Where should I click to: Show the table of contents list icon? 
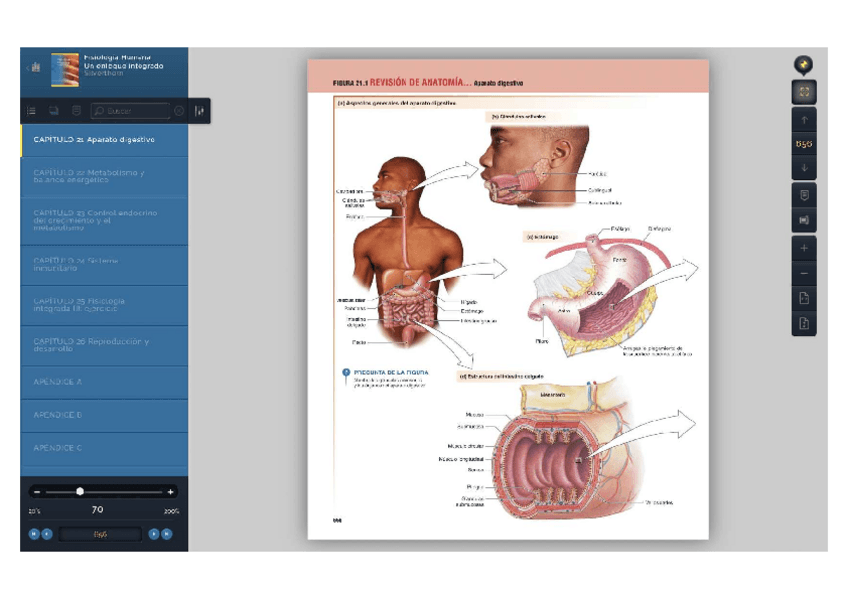[x=31, y=111]
